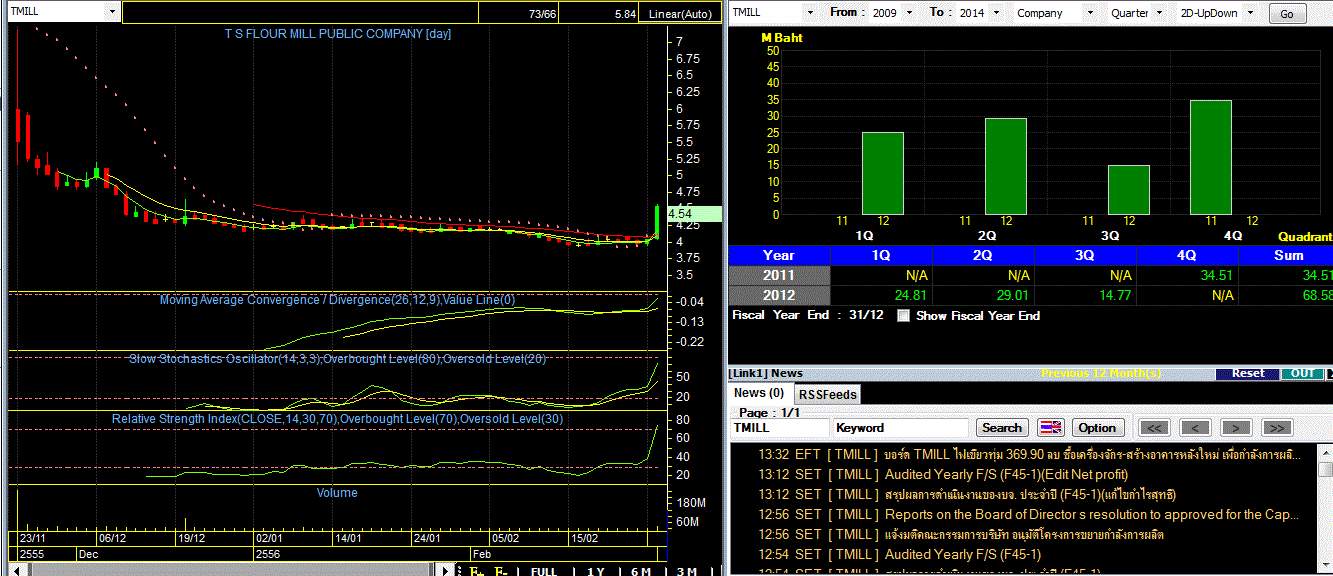Expand the Quarter period dropdown
Image resolution: width=1333 pixels, height=576 pixels.
click(1159, 13)
